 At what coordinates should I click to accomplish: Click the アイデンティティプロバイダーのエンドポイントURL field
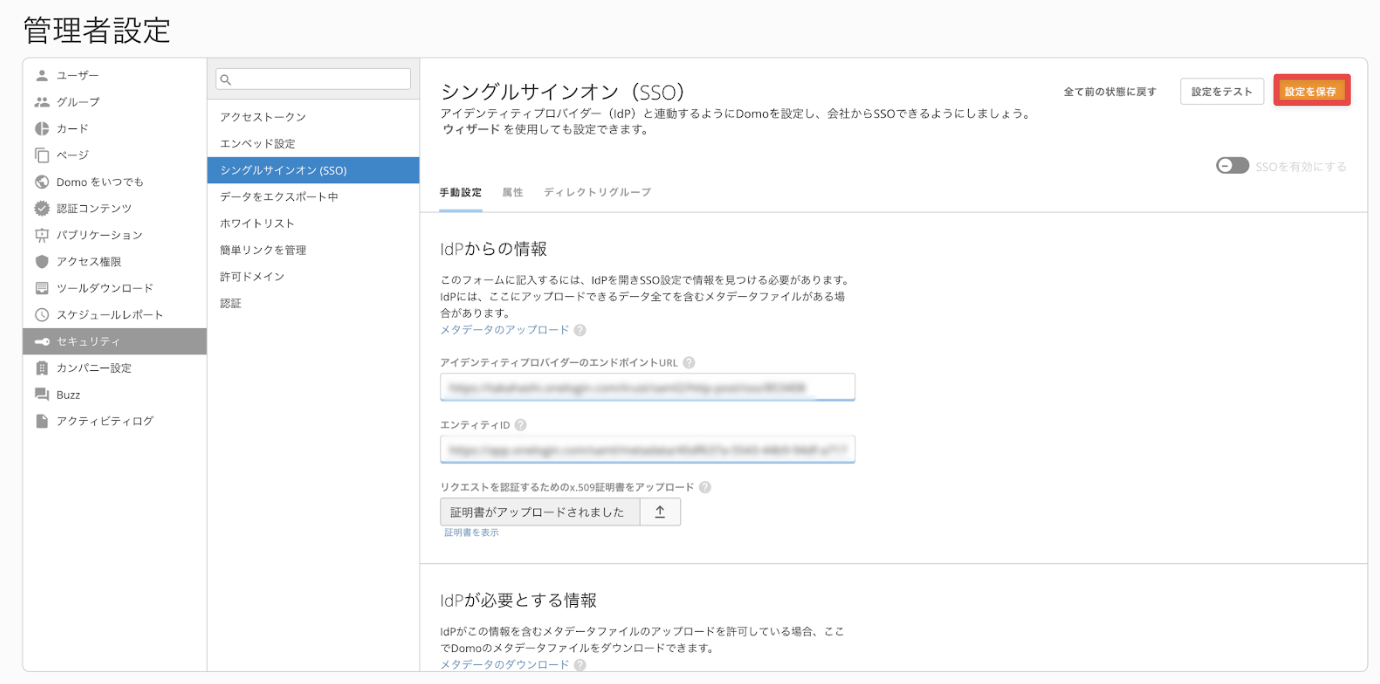[x=648, y=387]
